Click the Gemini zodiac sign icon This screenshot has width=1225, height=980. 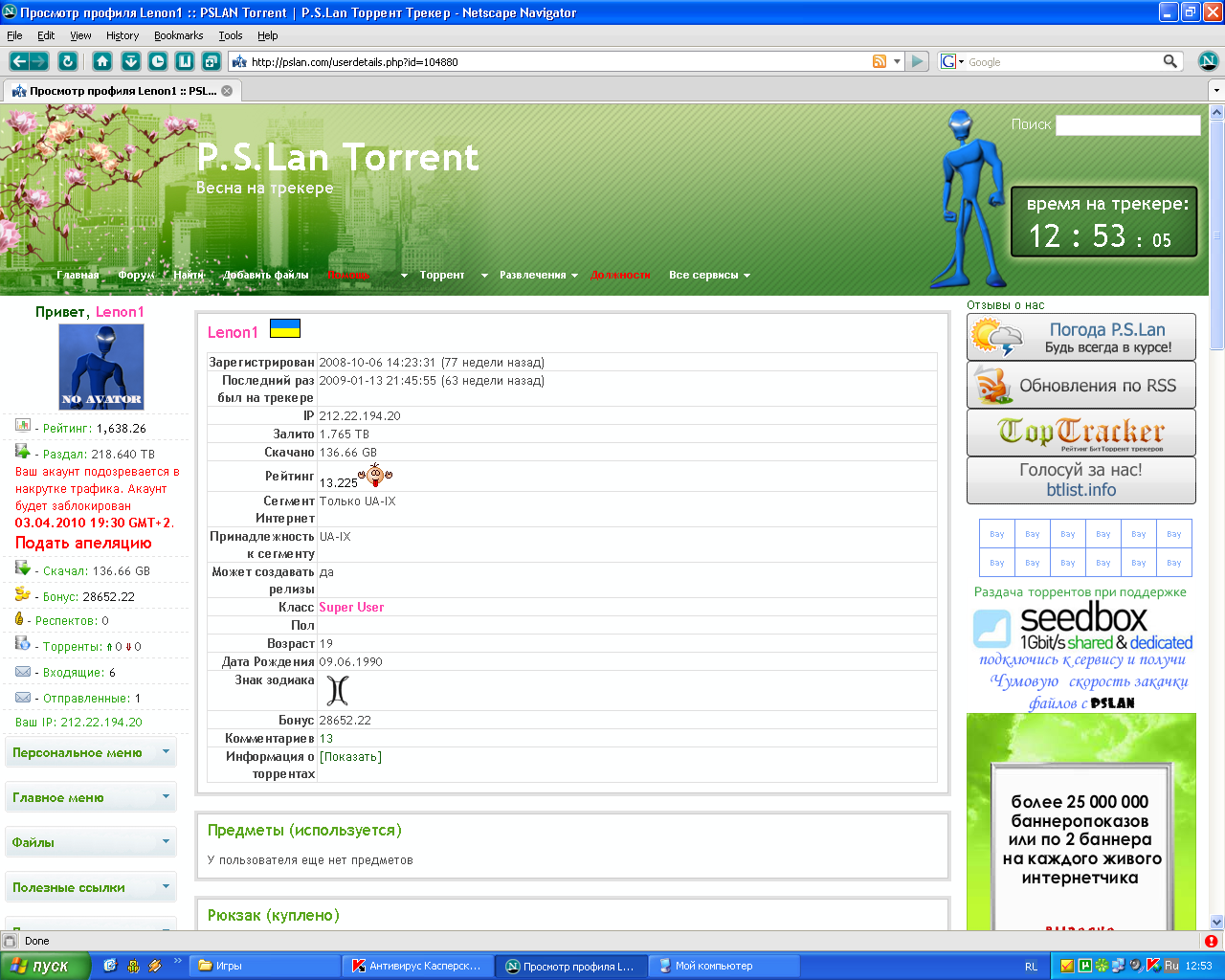pyautogui.click(x=337, y=690)
